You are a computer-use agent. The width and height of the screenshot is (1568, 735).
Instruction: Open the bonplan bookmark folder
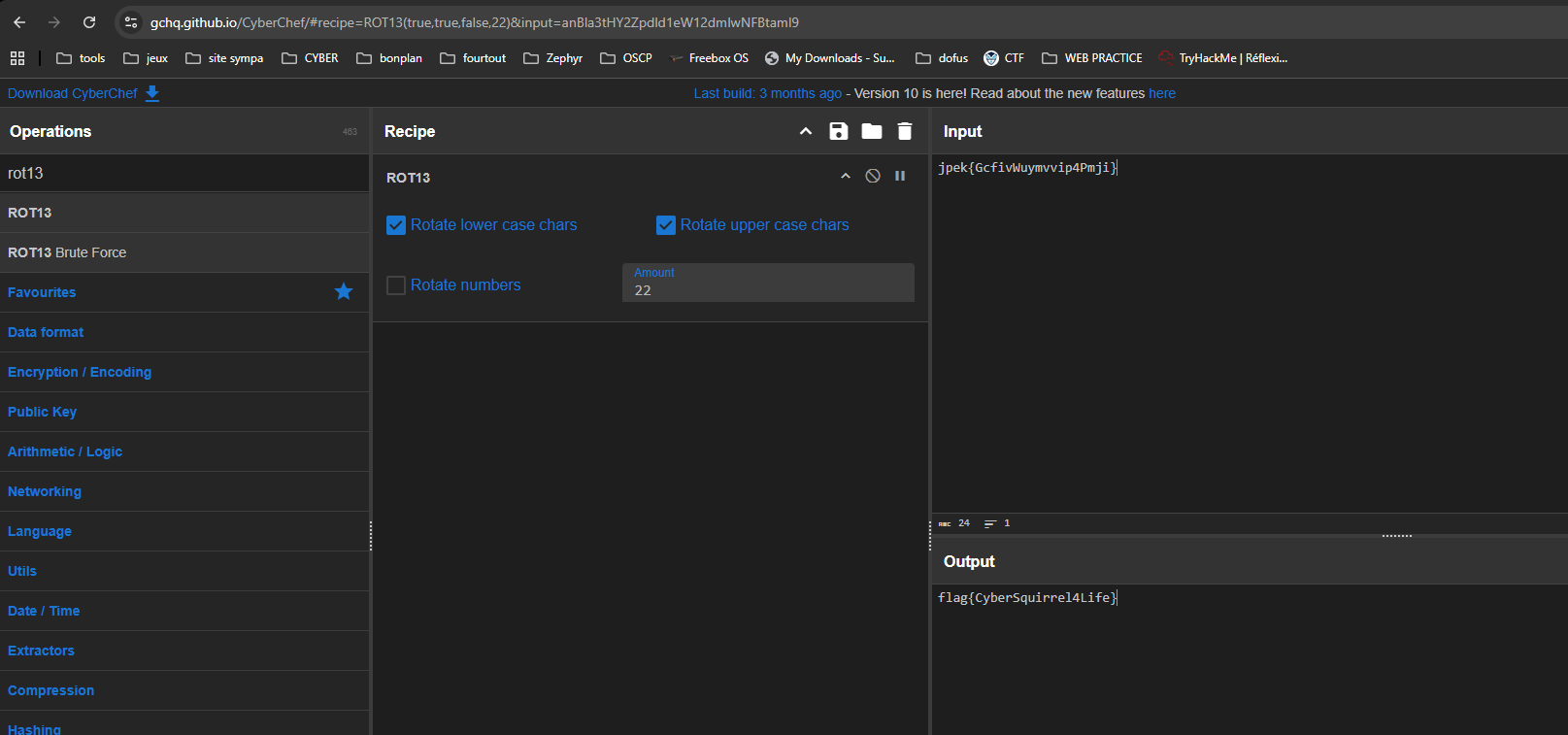pos(389,58)
